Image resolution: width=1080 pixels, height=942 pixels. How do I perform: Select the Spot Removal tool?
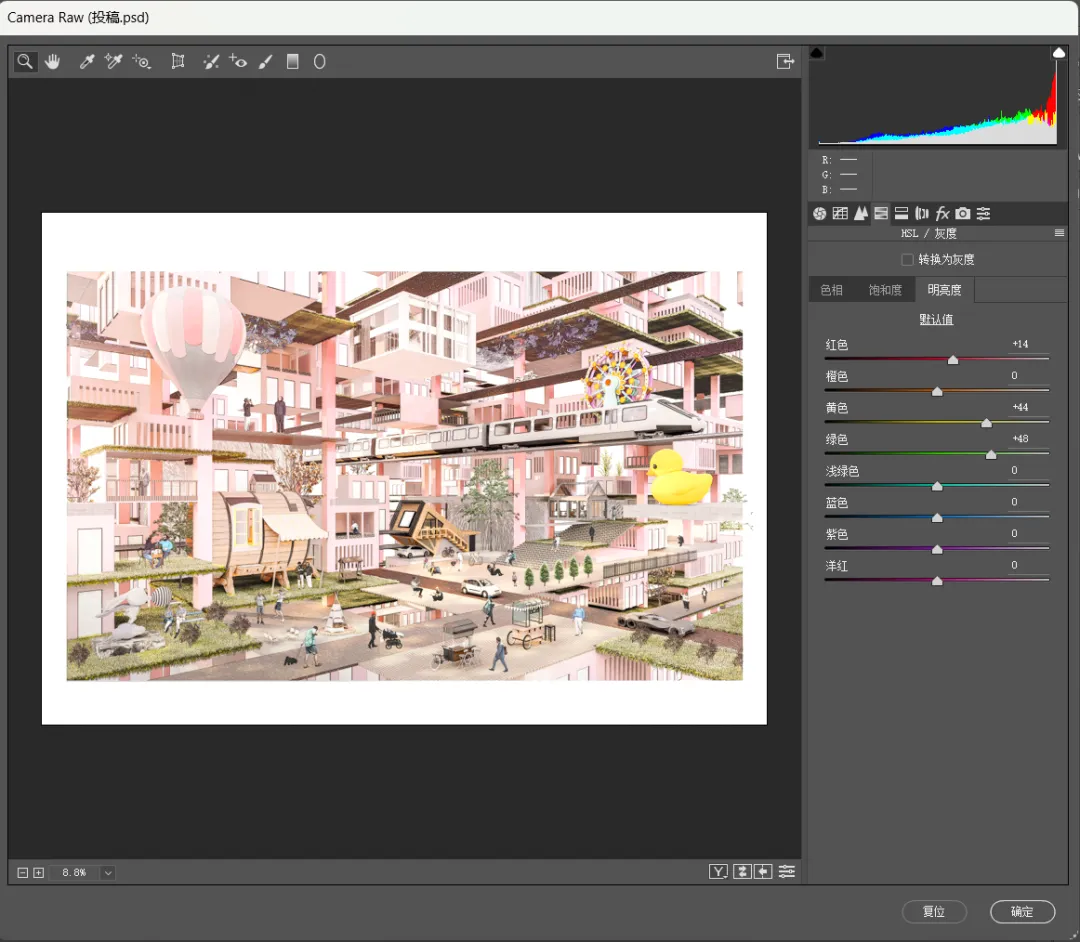[211, 62]
